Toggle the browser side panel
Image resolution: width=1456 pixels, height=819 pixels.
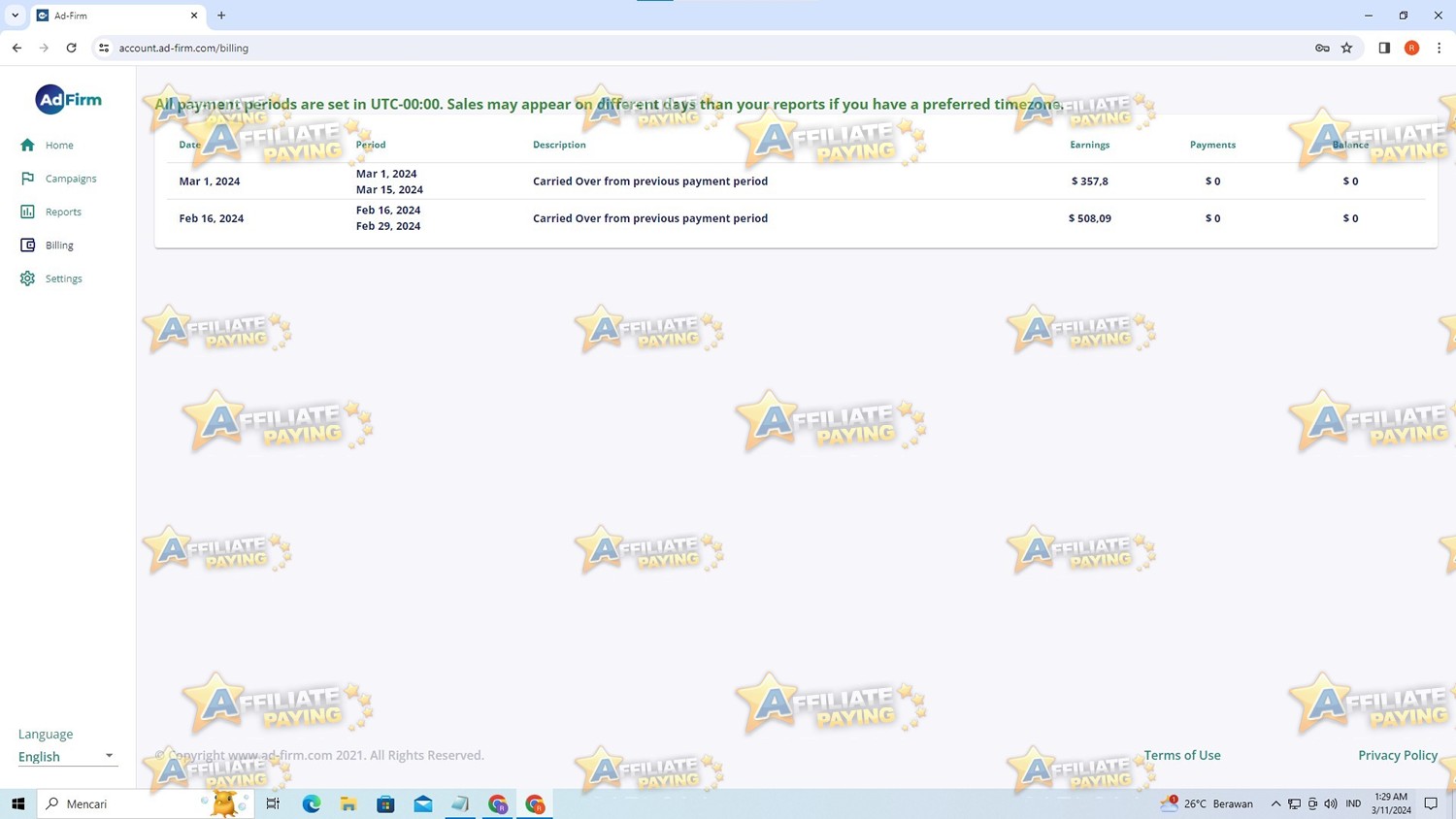pos(1384,48)
